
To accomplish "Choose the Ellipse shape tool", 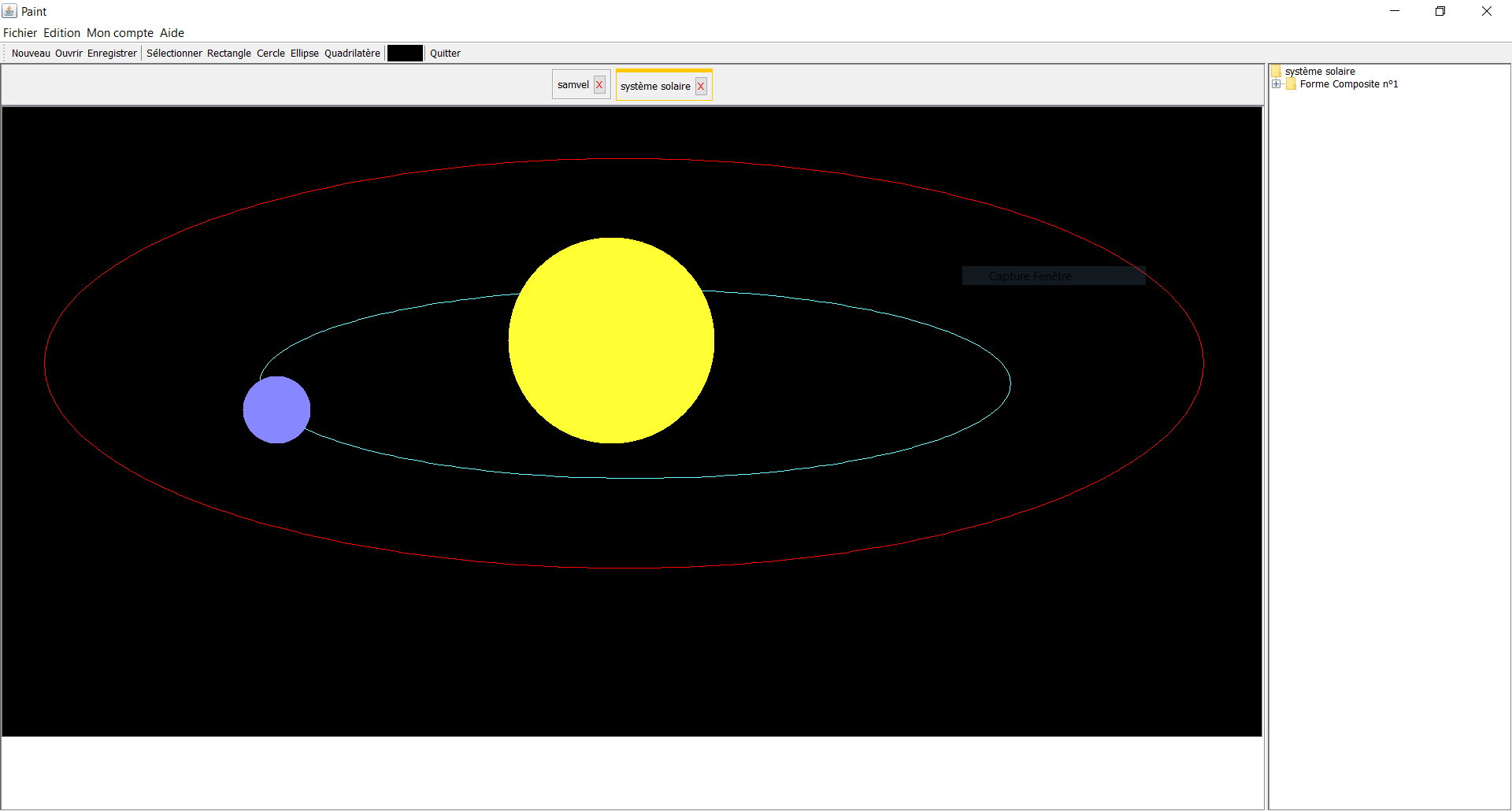I will point(305,54).
